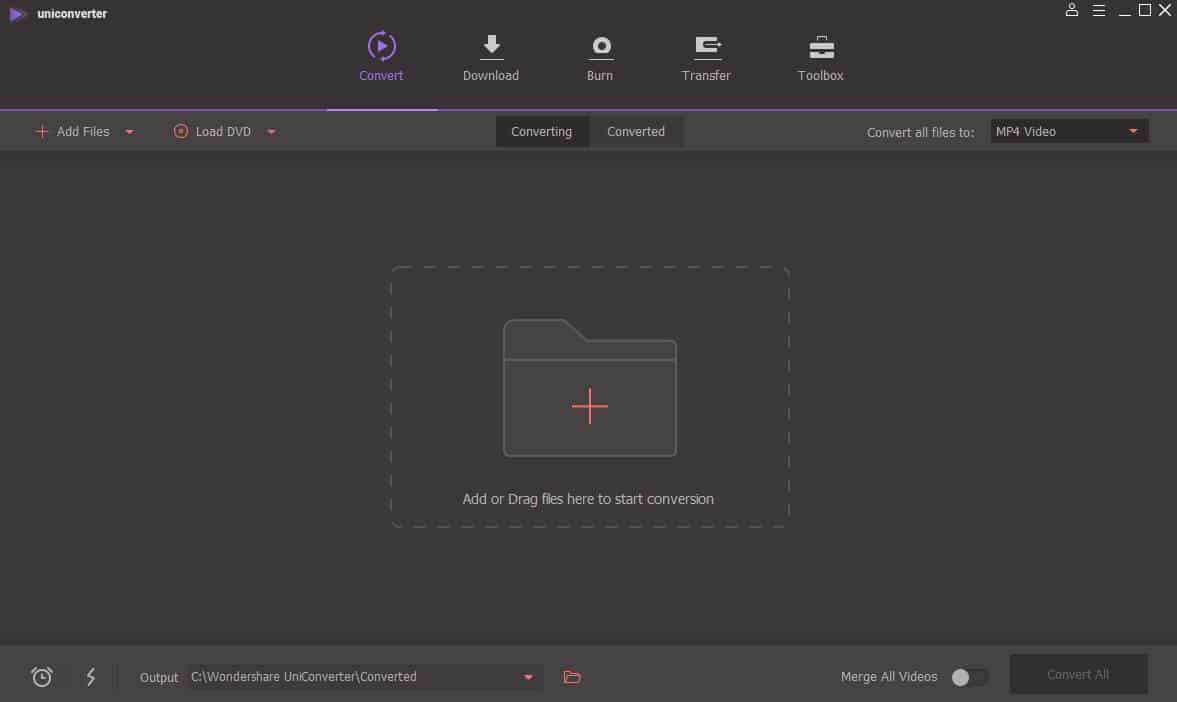
Task: Click the Add Files button
Action: click(74, 131)
